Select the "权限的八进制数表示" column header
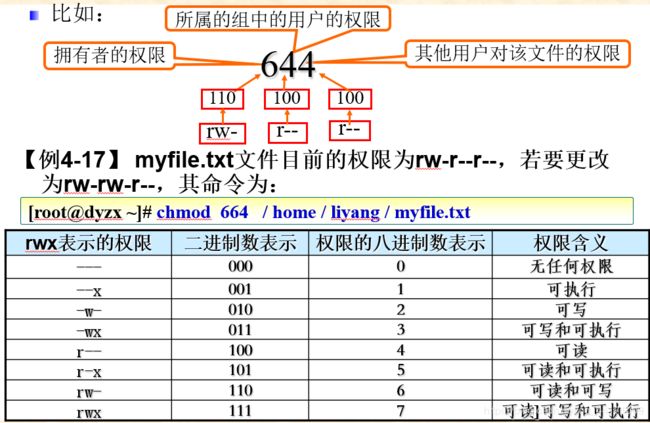Image resolution: width=650 pixels, height=423 pixels. [x=400, y=243]
